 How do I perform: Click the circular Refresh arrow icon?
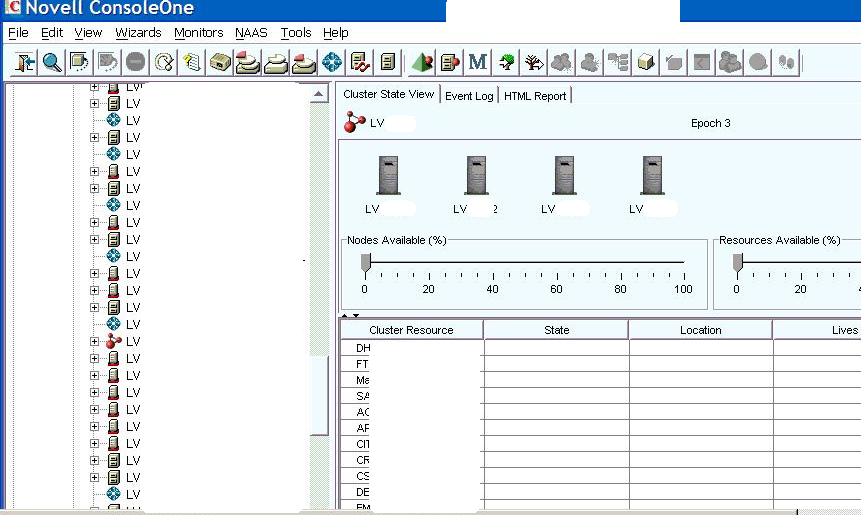(164, 62)
